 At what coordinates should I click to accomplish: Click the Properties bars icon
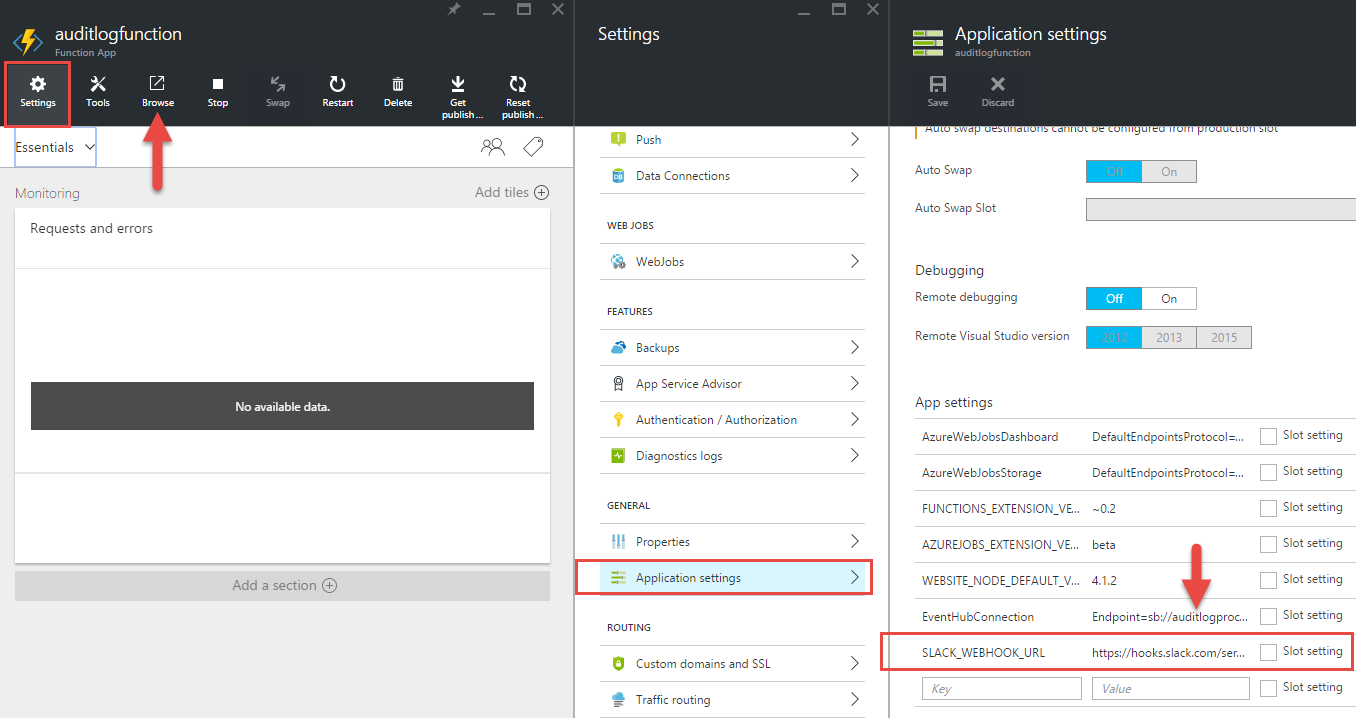(618, 542)
